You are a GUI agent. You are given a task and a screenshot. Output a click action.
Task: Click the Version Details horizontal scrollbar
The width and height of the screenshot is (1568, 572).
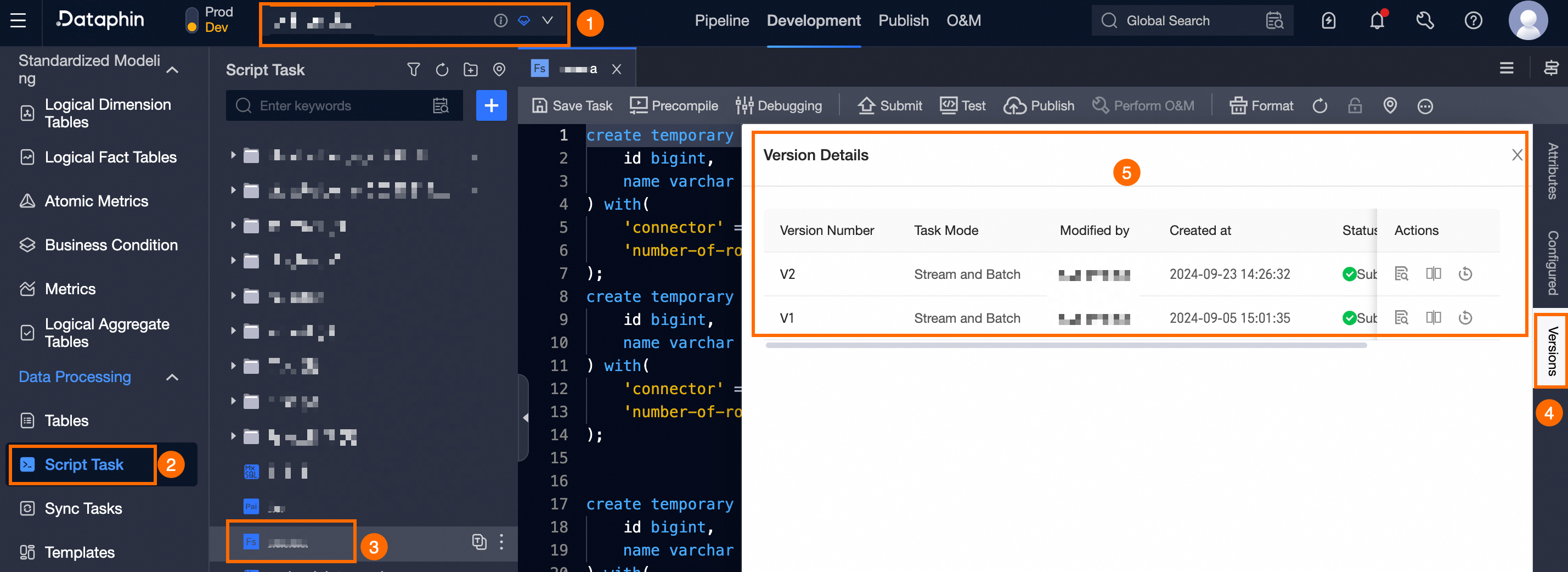tap(1065, 345)
